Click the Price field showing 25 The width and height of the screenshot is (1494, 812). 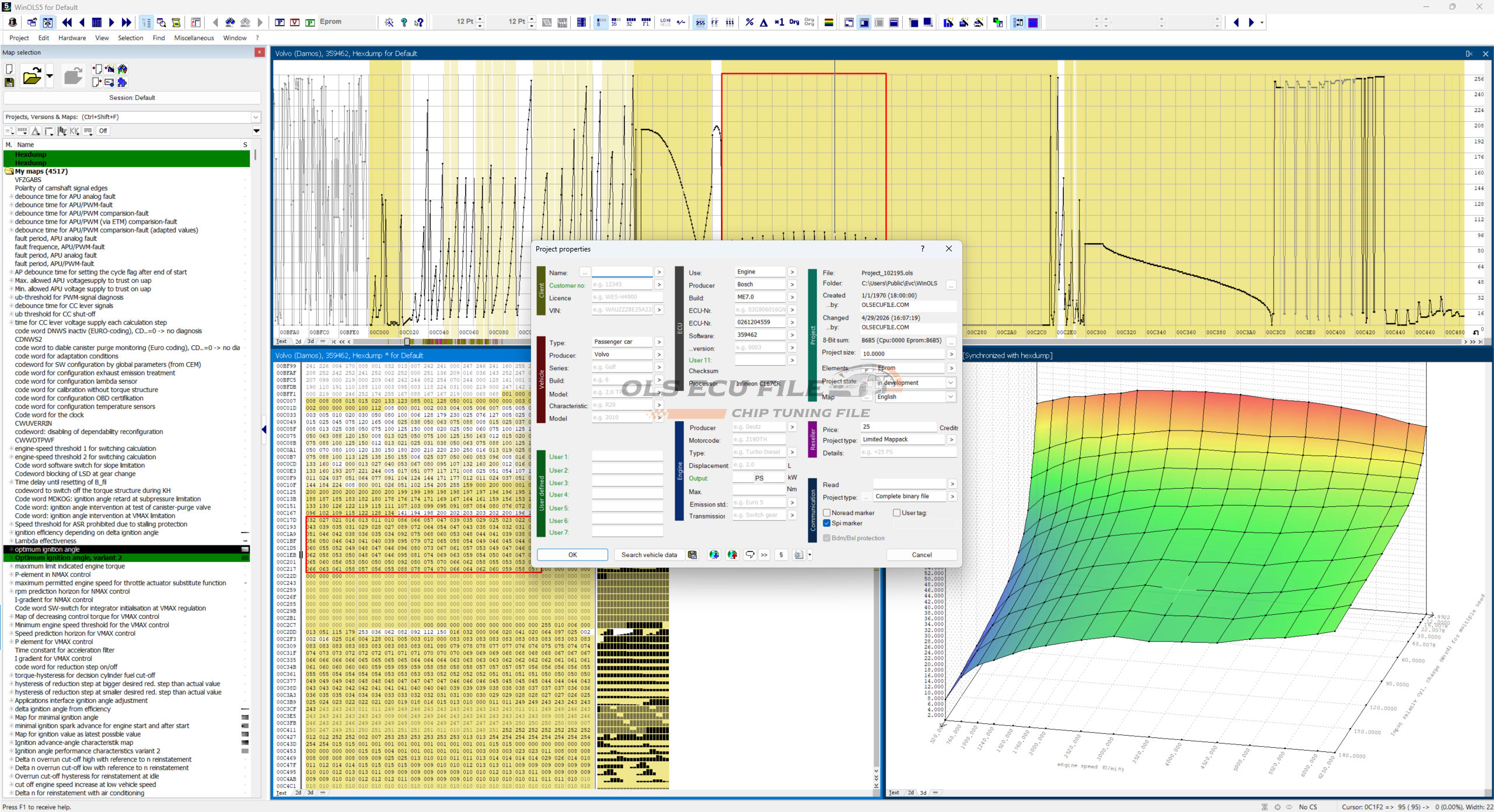tap(899, 427)
